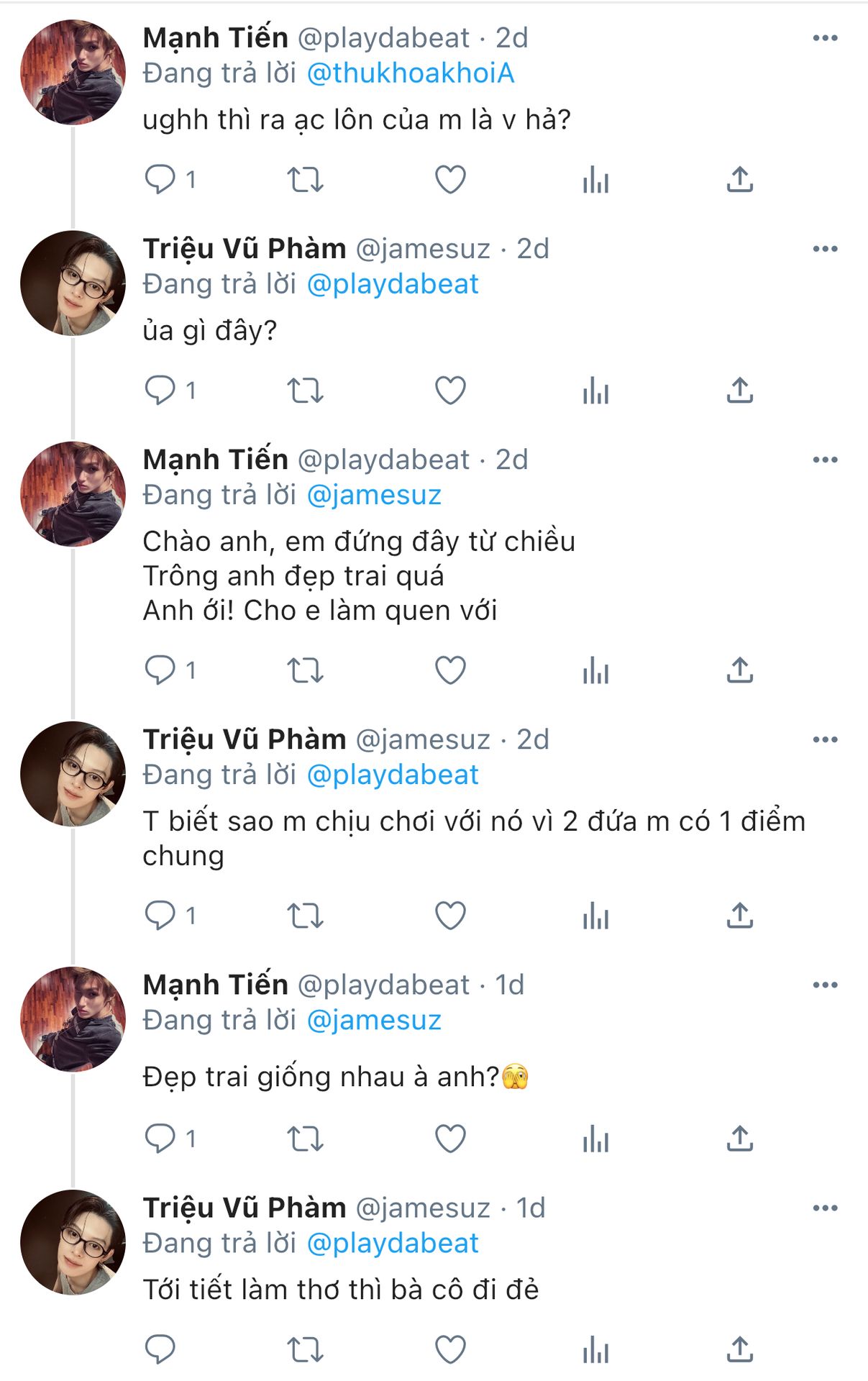Open more options for "Chào anh" tweet
The width and height of the screenshot is (868, 1381).
click(825, 460)
